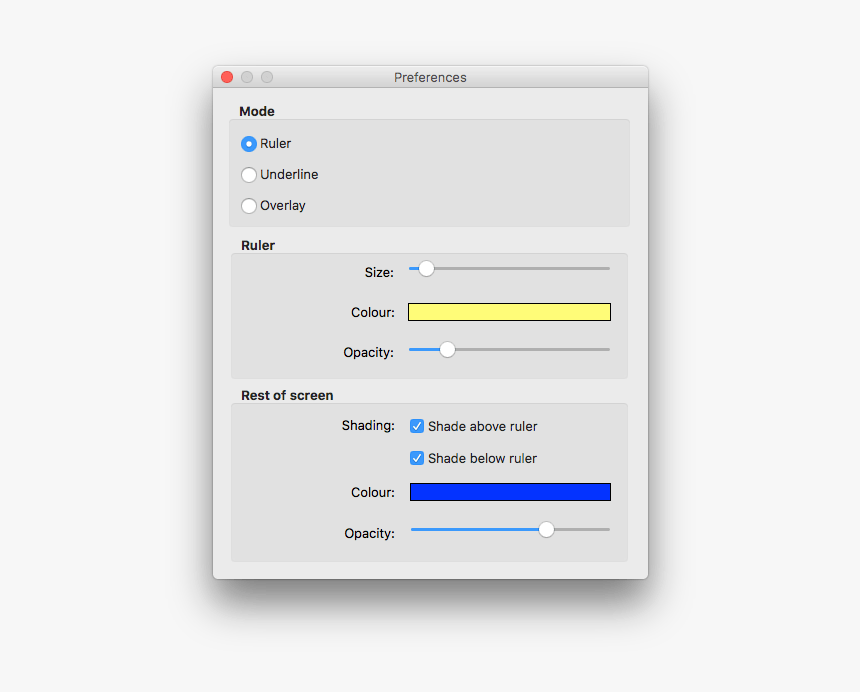Click the Shade above ruler text label
This screenshot has height=692, width=860.
481,426
